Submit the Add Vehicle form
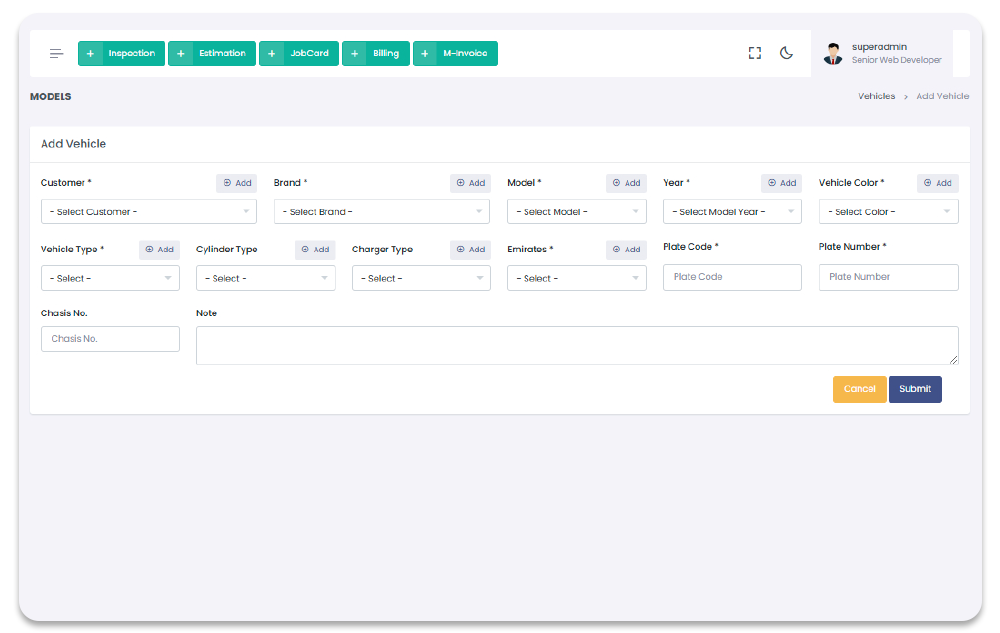The image size is (1000, 633). (x=915, y=389)
